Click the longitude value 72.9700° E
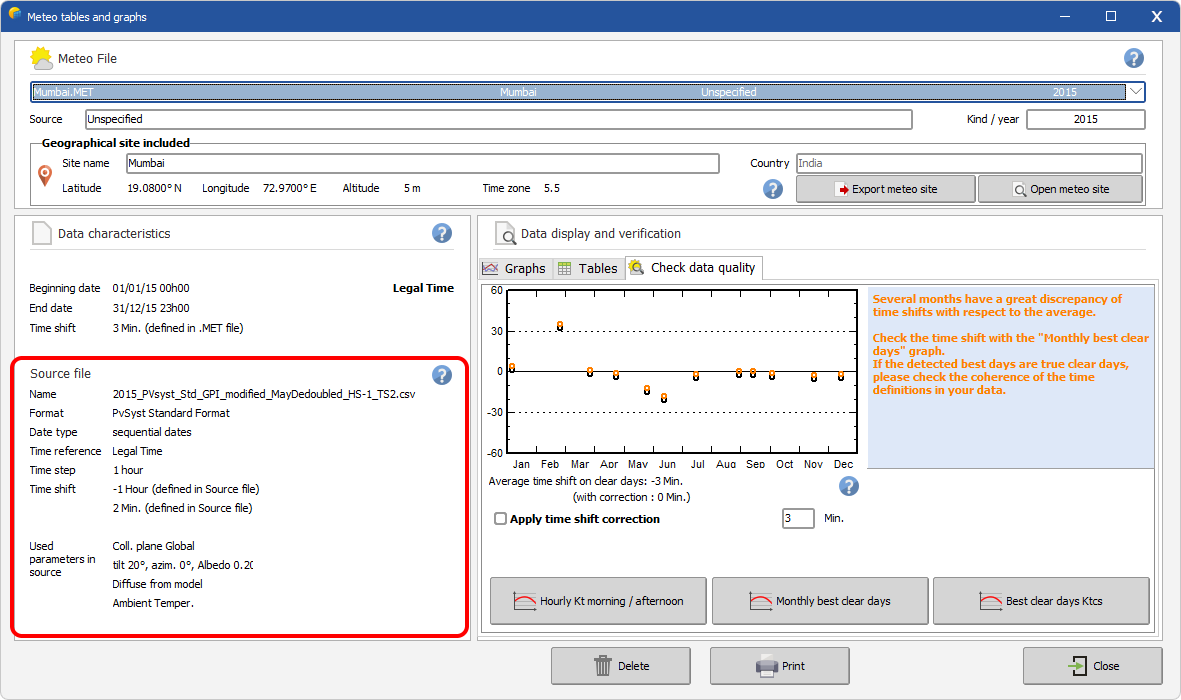Screen dimensions: 1181x700 coord(290,188)
